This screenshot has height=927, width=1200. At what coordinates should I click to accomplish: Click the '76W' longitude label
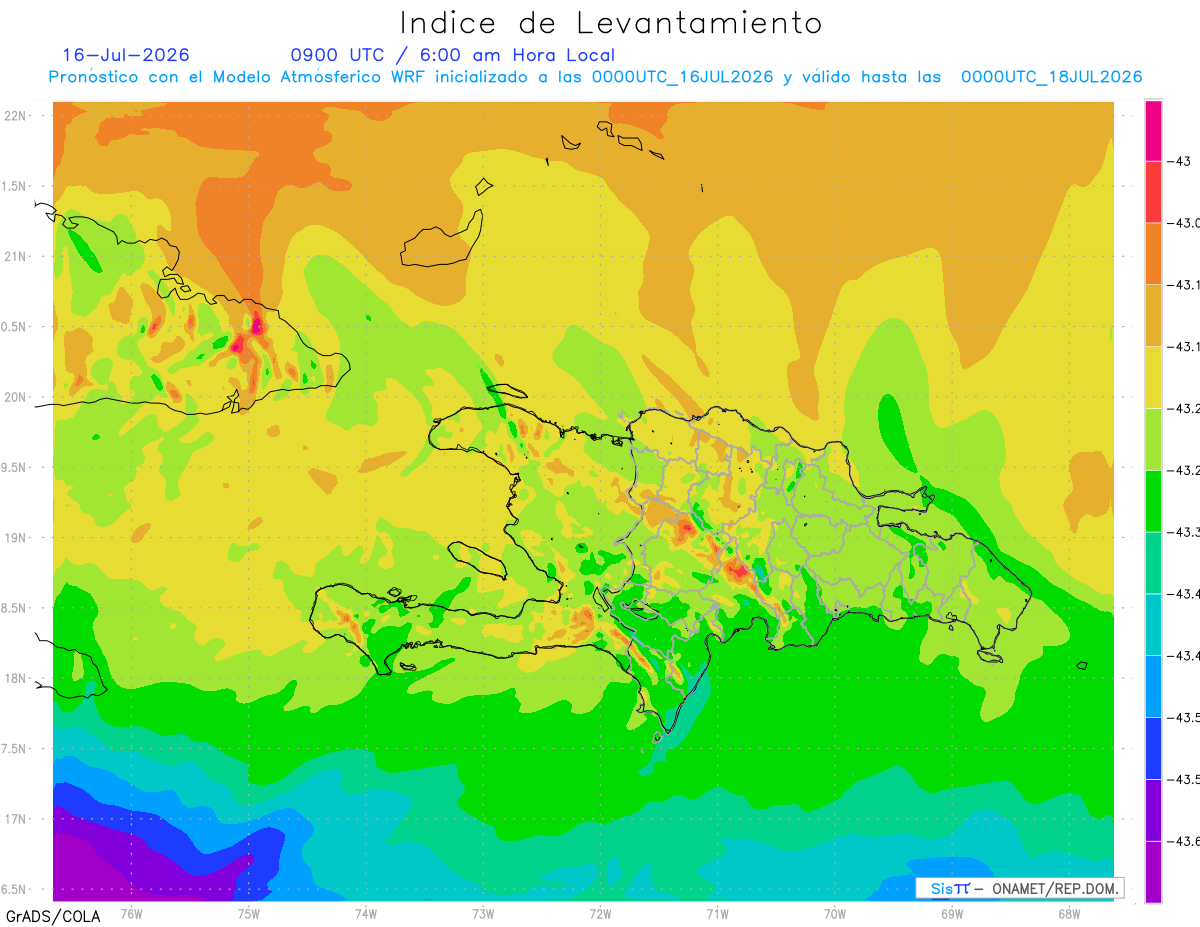pyautogui.click(x=131, y=914)
